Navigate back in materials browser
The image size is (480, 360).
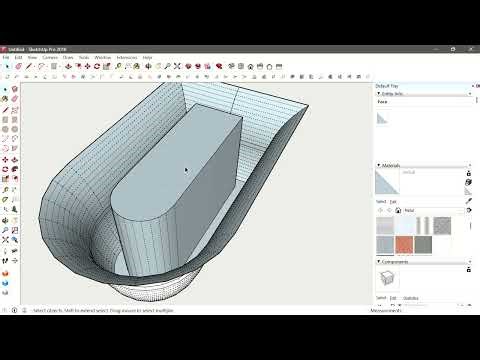click(x=380, y=210)
